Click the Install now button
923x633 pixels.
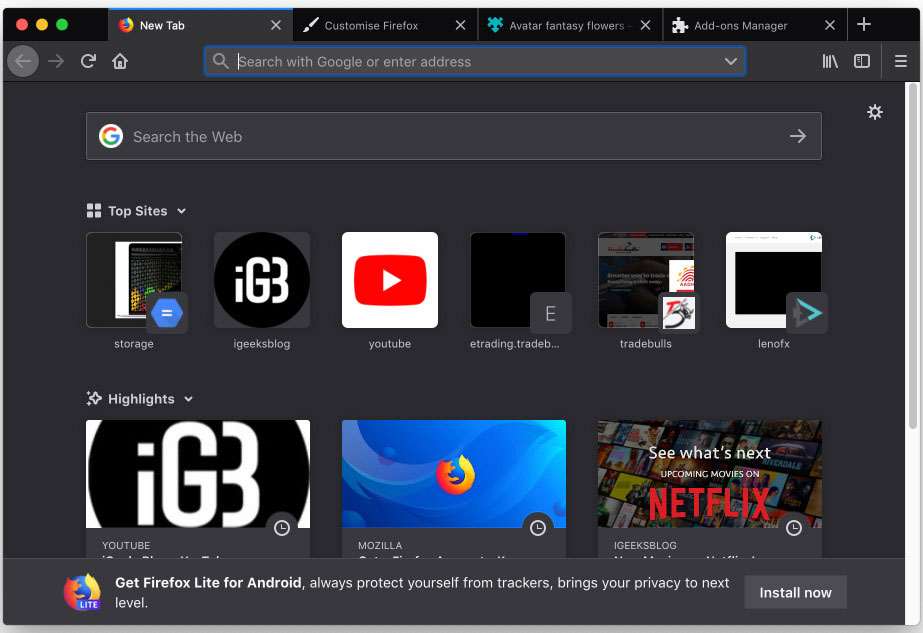(x=795, y=592)
